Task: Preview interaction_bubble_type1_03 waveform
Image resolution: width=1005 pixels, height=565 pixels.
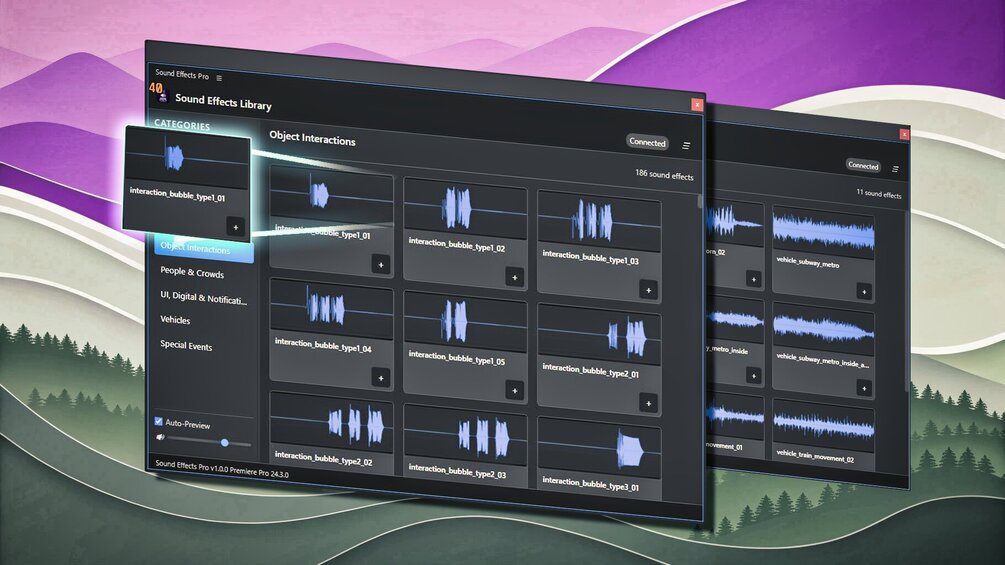Action: (599, 220)
